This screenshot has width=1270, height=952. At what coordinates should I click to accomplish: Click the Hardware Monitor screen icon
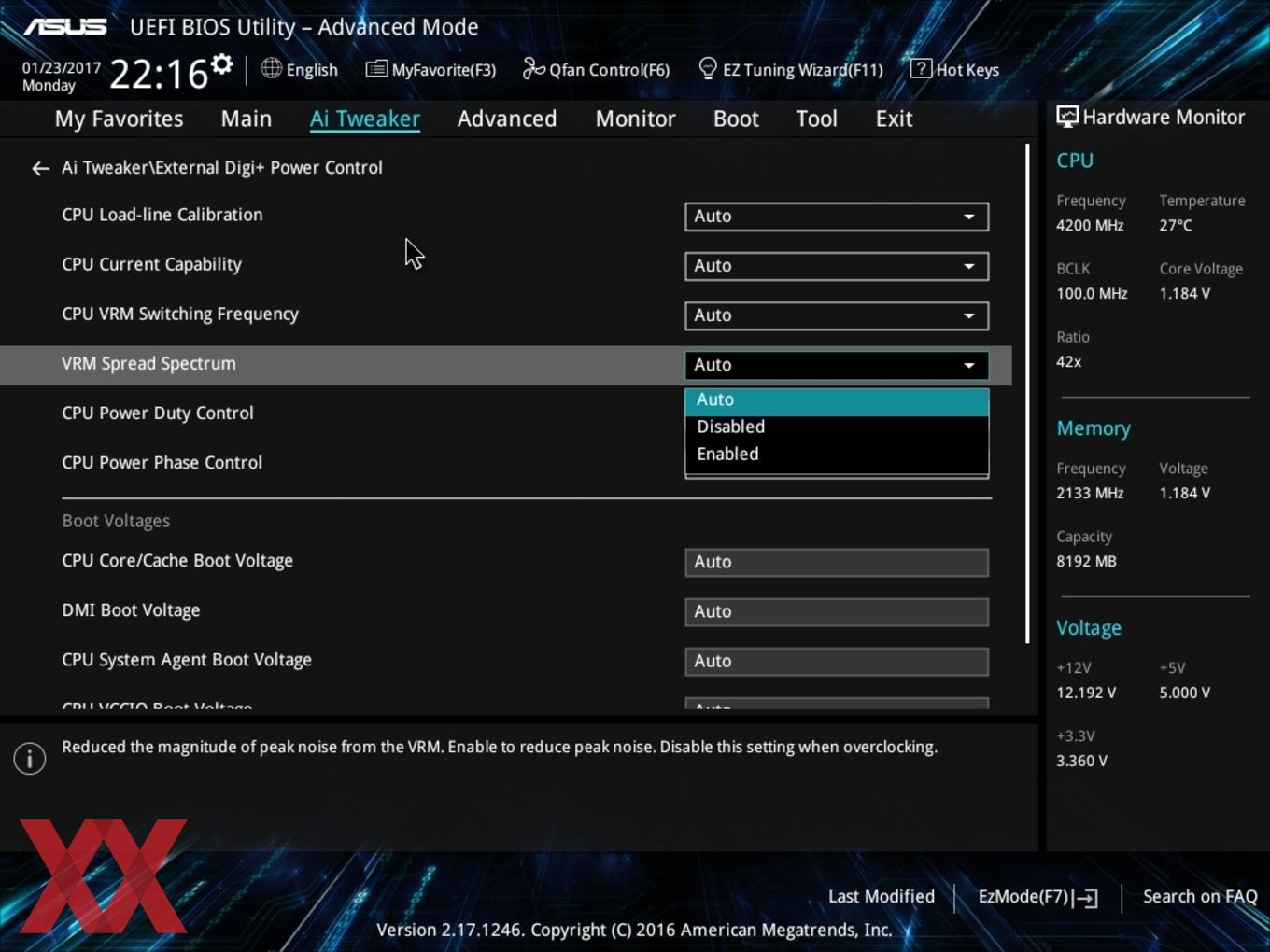point(1067,117)
